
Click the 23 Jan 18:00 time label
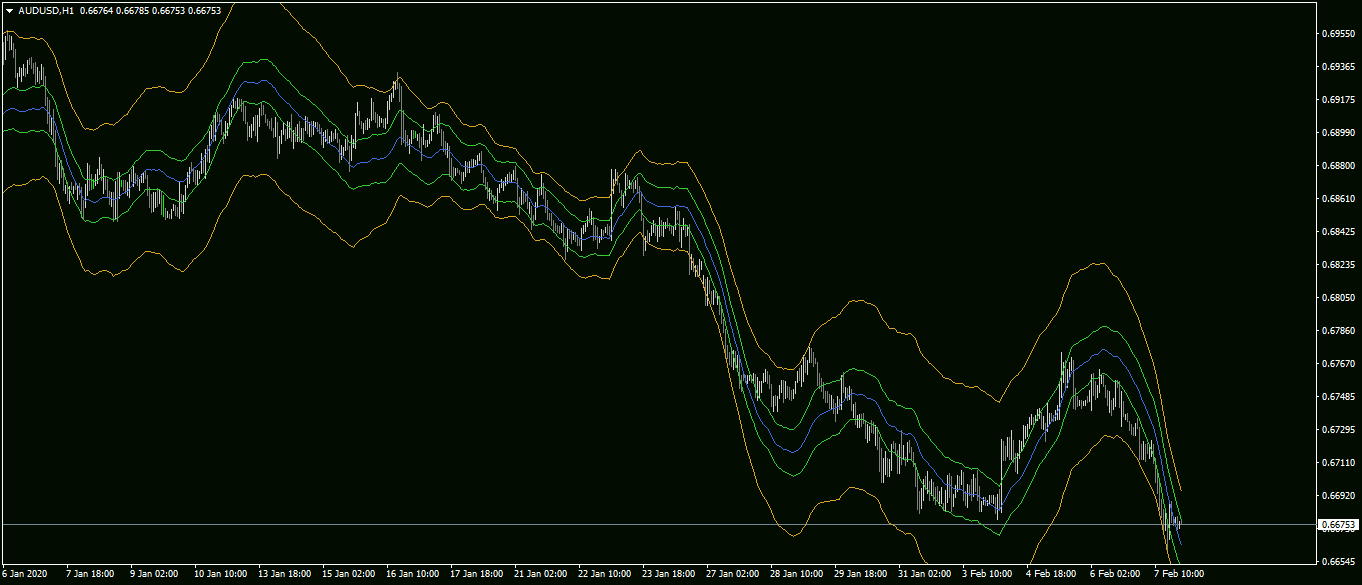point(668,574)
